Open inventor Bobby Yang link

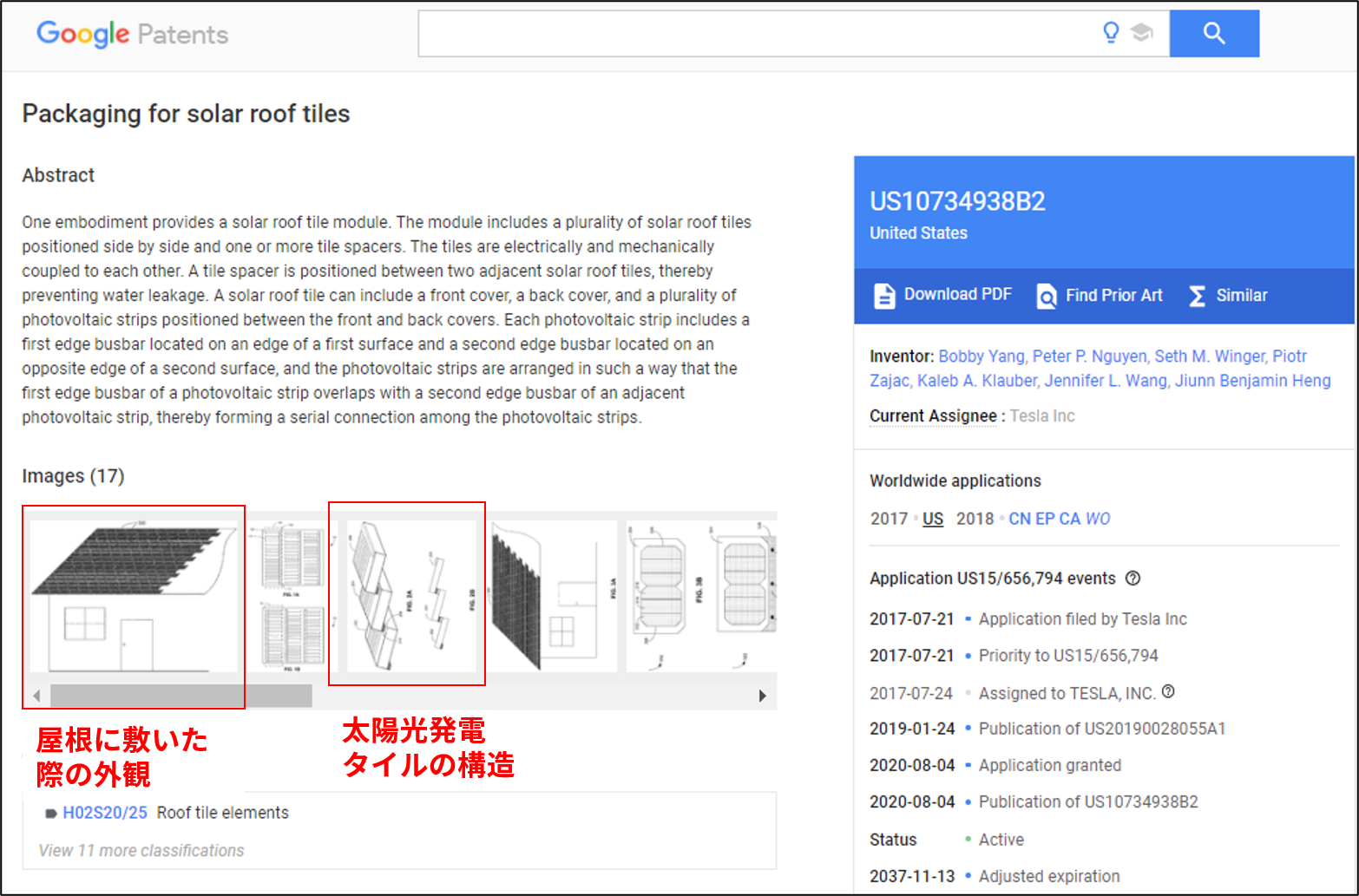point(981,356)
